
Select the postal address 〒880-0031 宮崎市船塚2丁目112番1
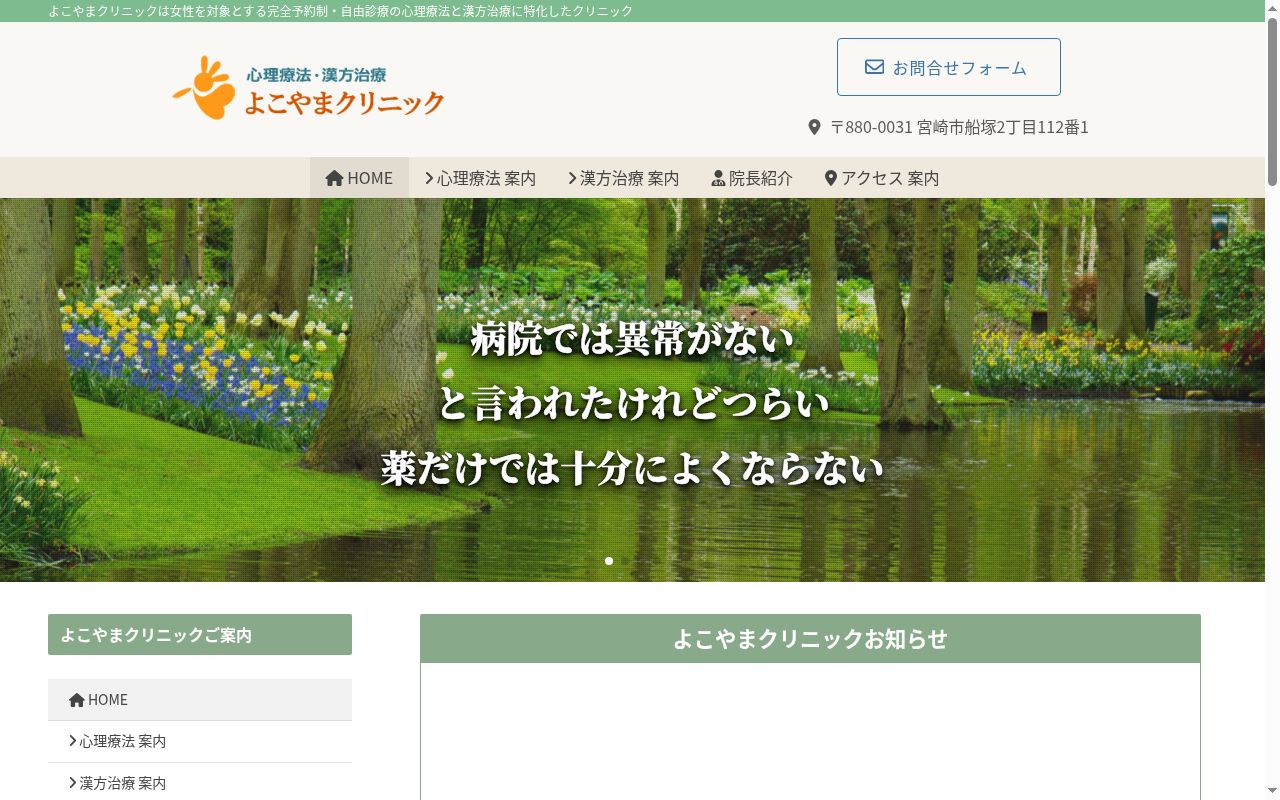coord(959,127)
